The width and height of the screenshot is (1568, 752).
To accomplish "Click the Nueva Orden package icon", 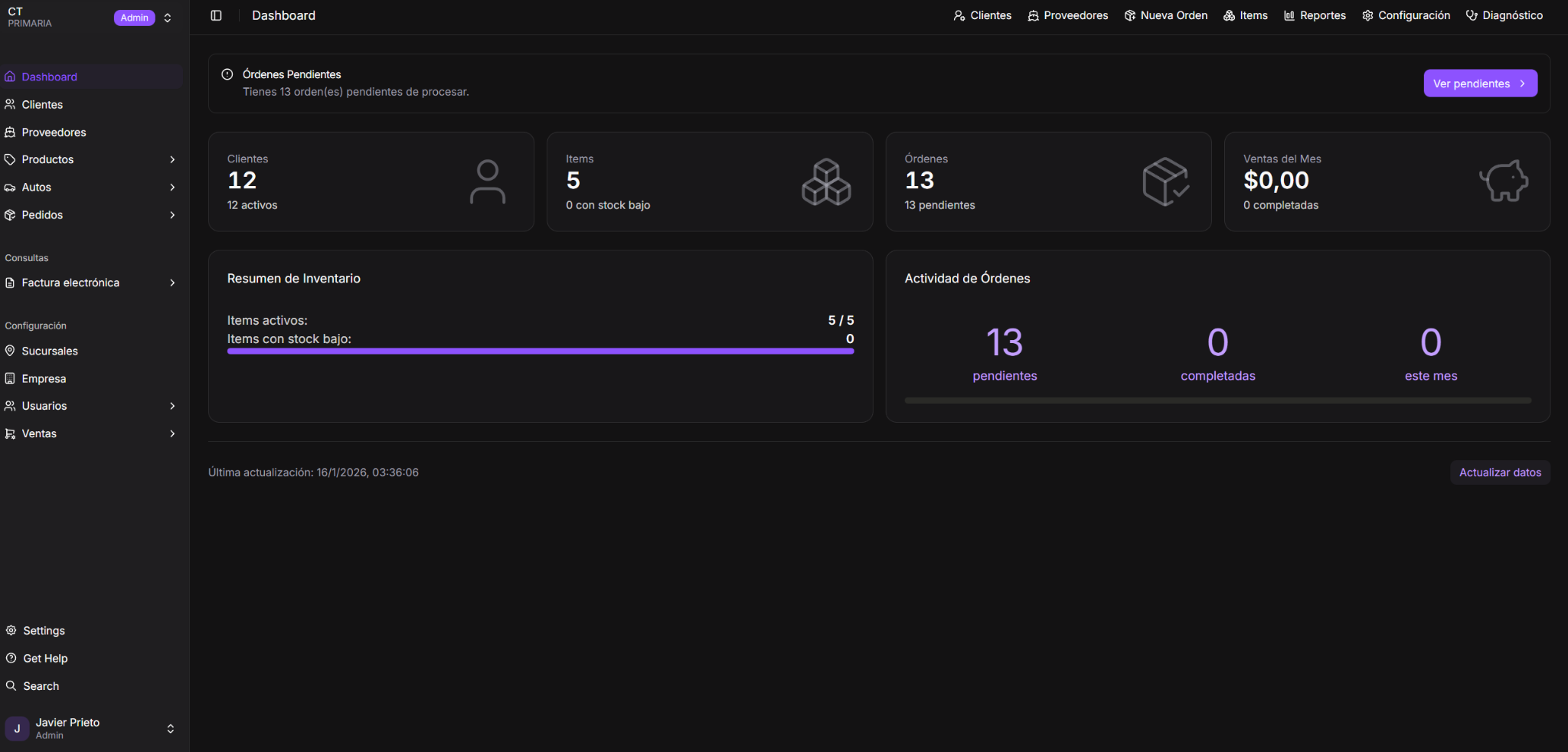I will point(1129,15).
